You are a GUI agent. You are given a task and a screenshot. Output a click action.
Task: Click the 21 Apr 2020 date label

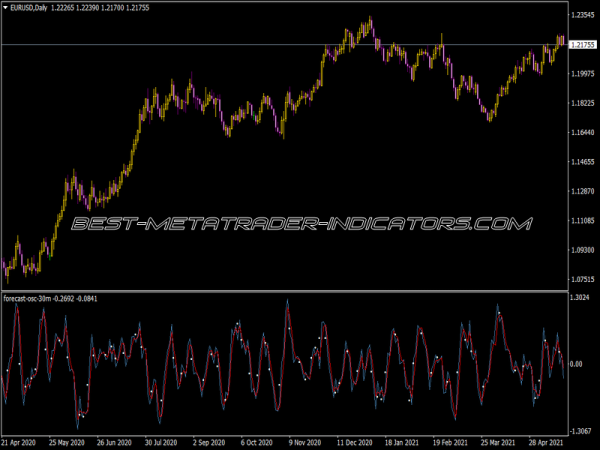coord(20,441)
